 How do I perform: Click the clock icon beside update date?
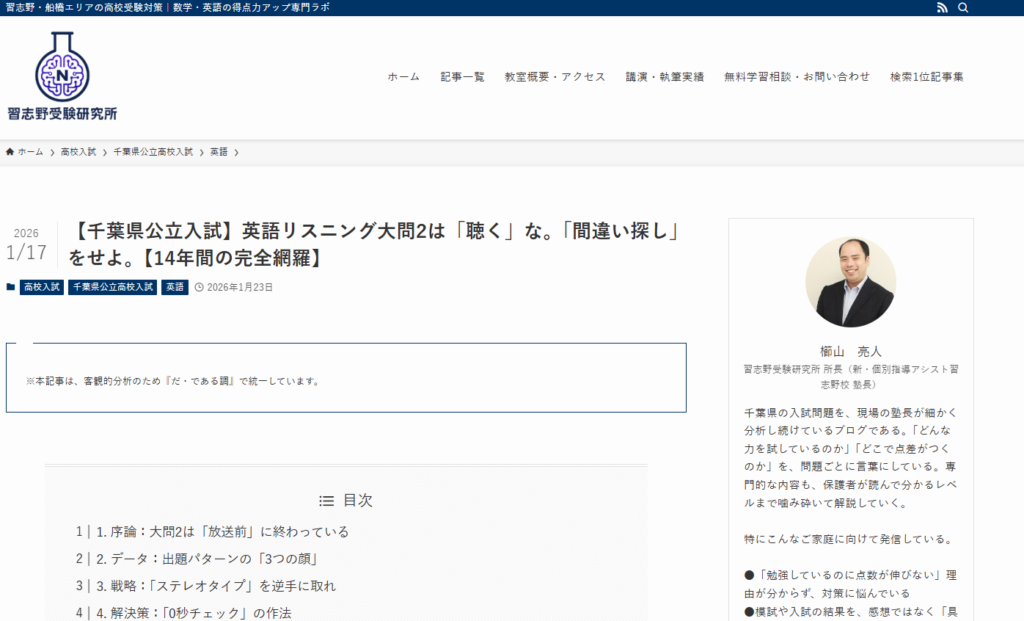click(199, 287)
